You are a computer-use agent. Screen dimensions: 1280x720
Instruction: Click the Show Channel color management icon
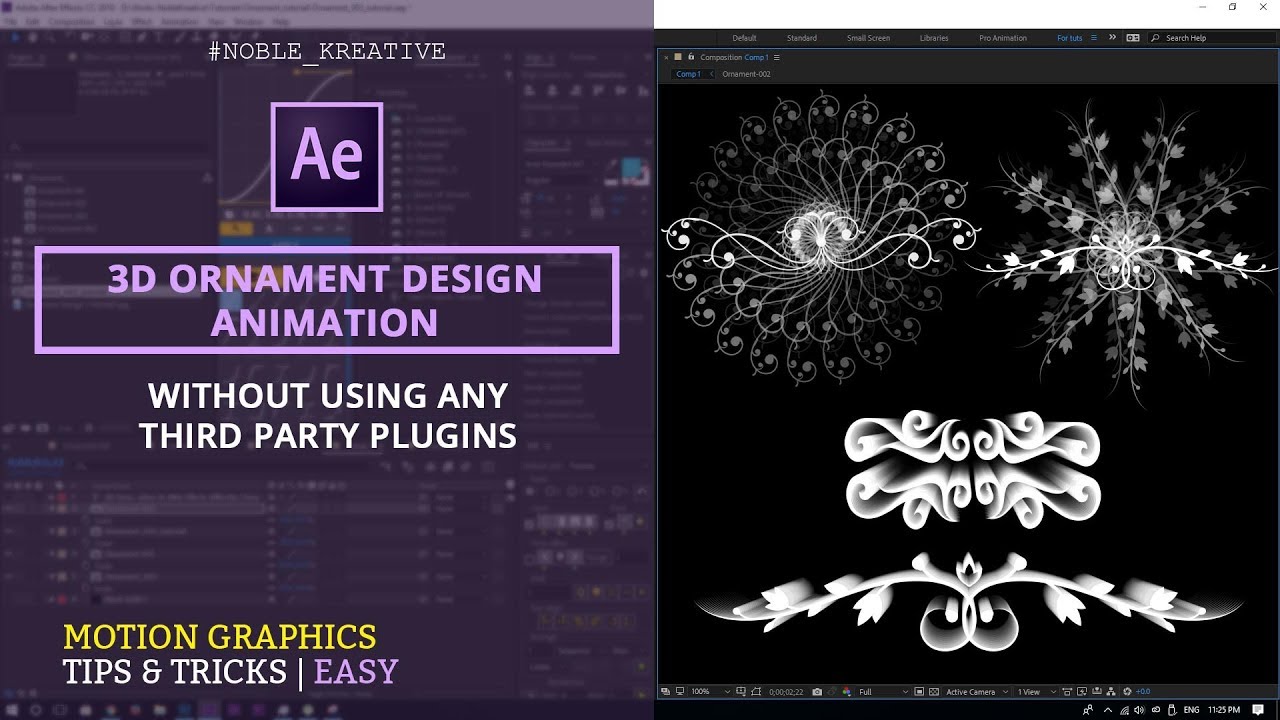pos(846,691)
